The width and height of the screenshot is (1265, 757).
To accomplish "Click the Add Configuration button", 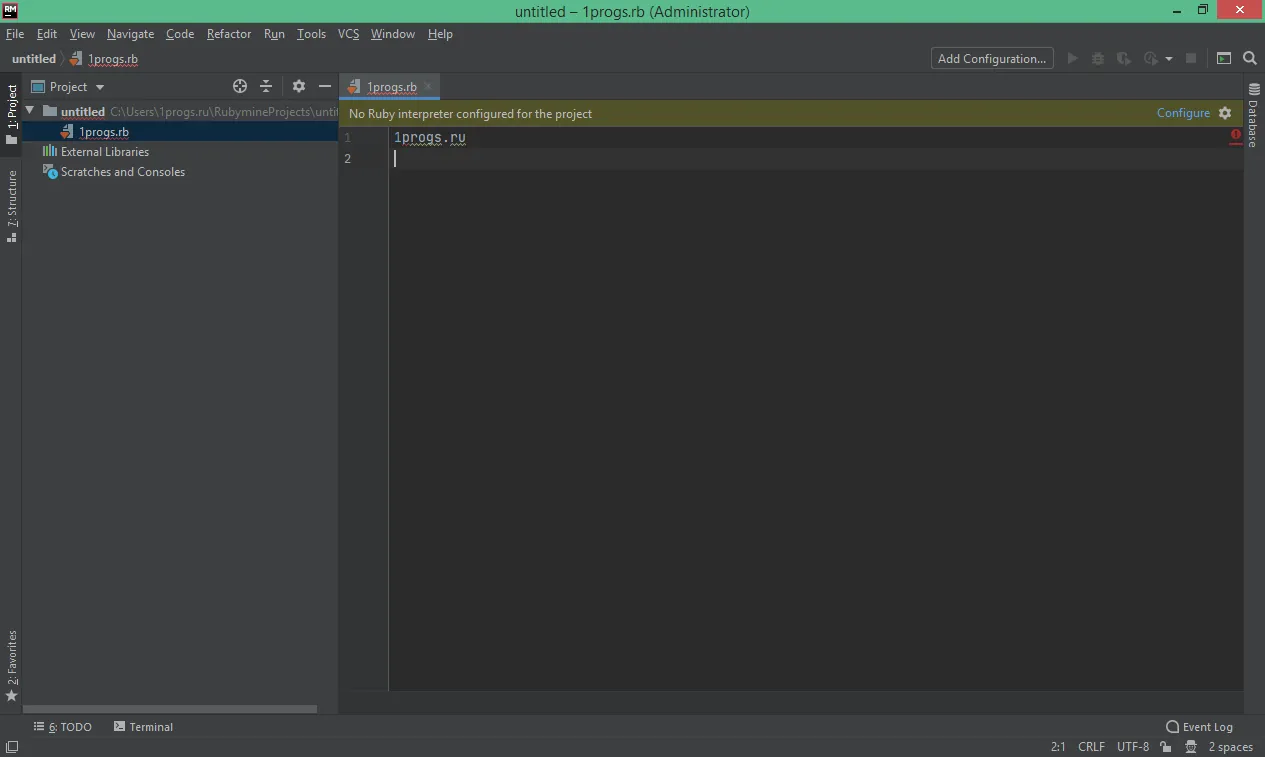I will click(992, 59).
